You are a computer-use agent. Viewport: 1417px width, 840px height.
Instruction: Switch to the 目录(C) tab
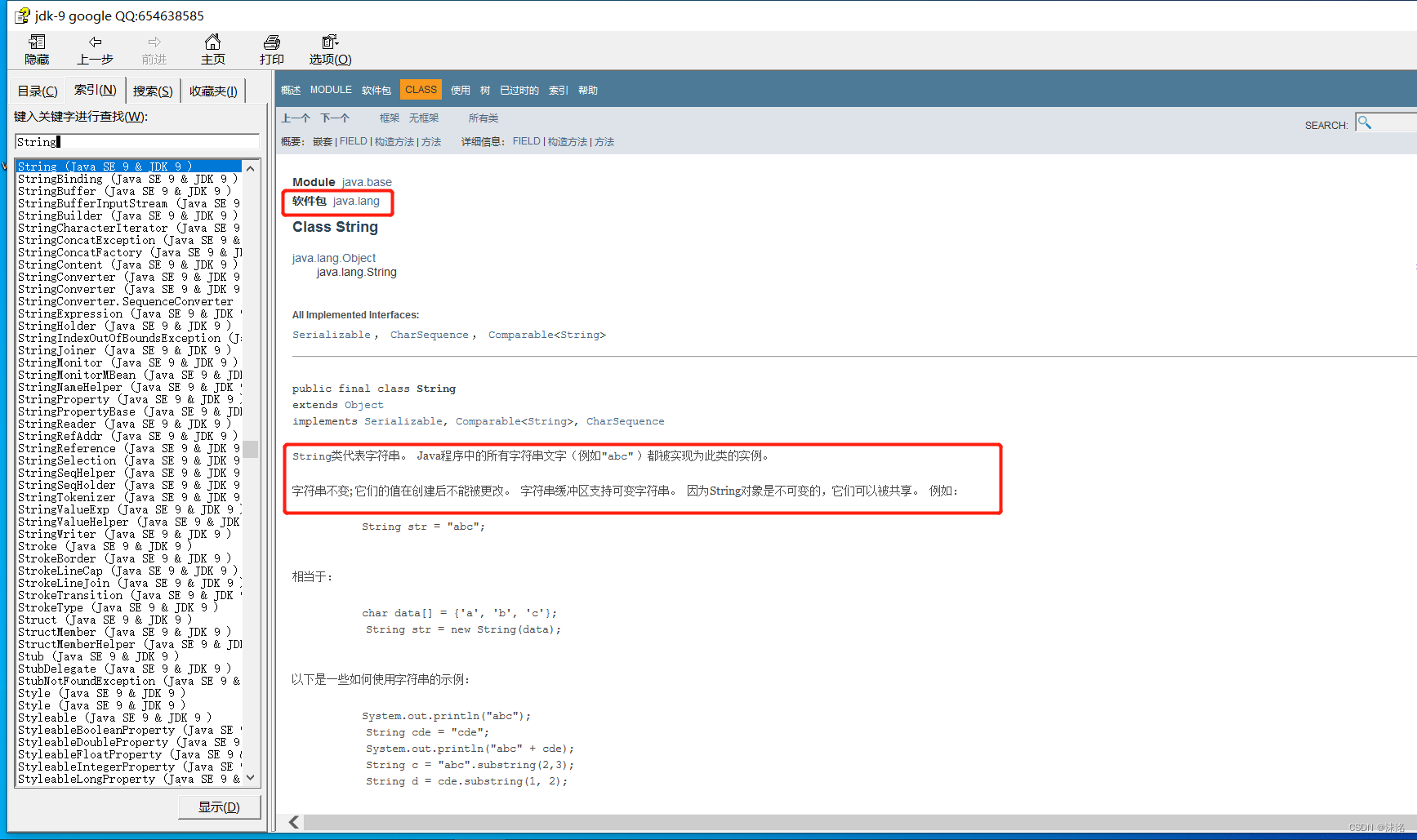coord(37,90)
